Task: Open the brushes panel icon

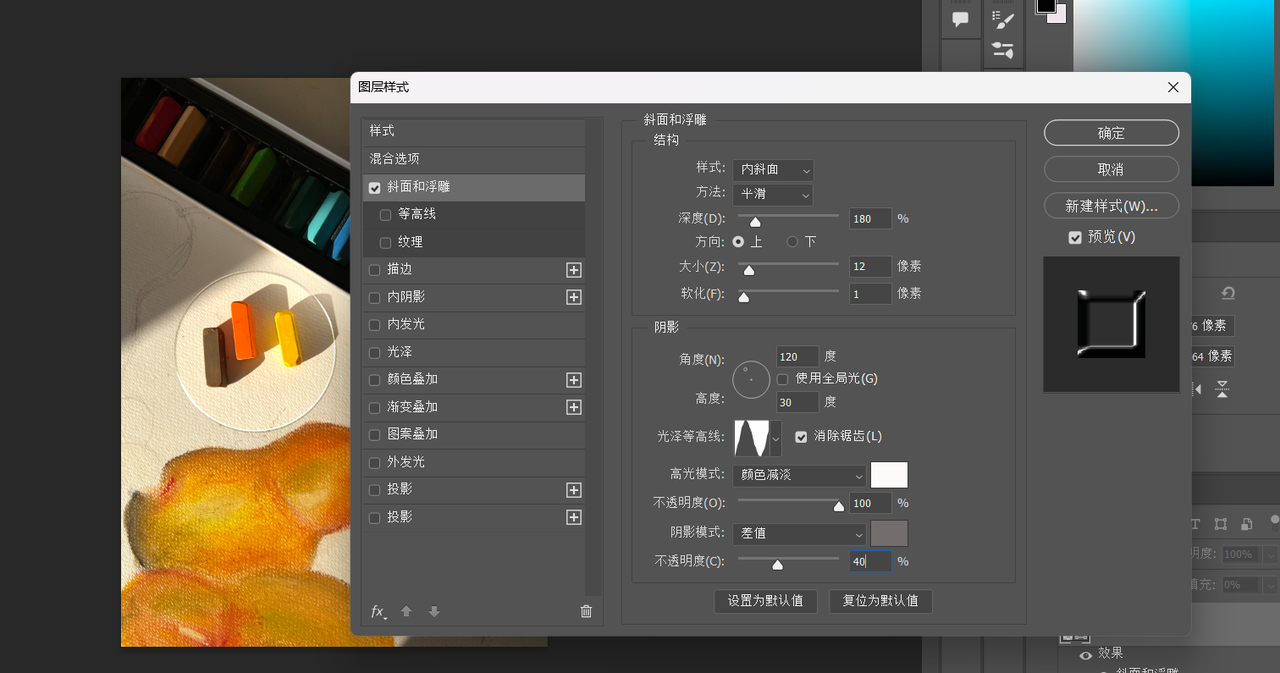Action: click(x=1003, y=50)
